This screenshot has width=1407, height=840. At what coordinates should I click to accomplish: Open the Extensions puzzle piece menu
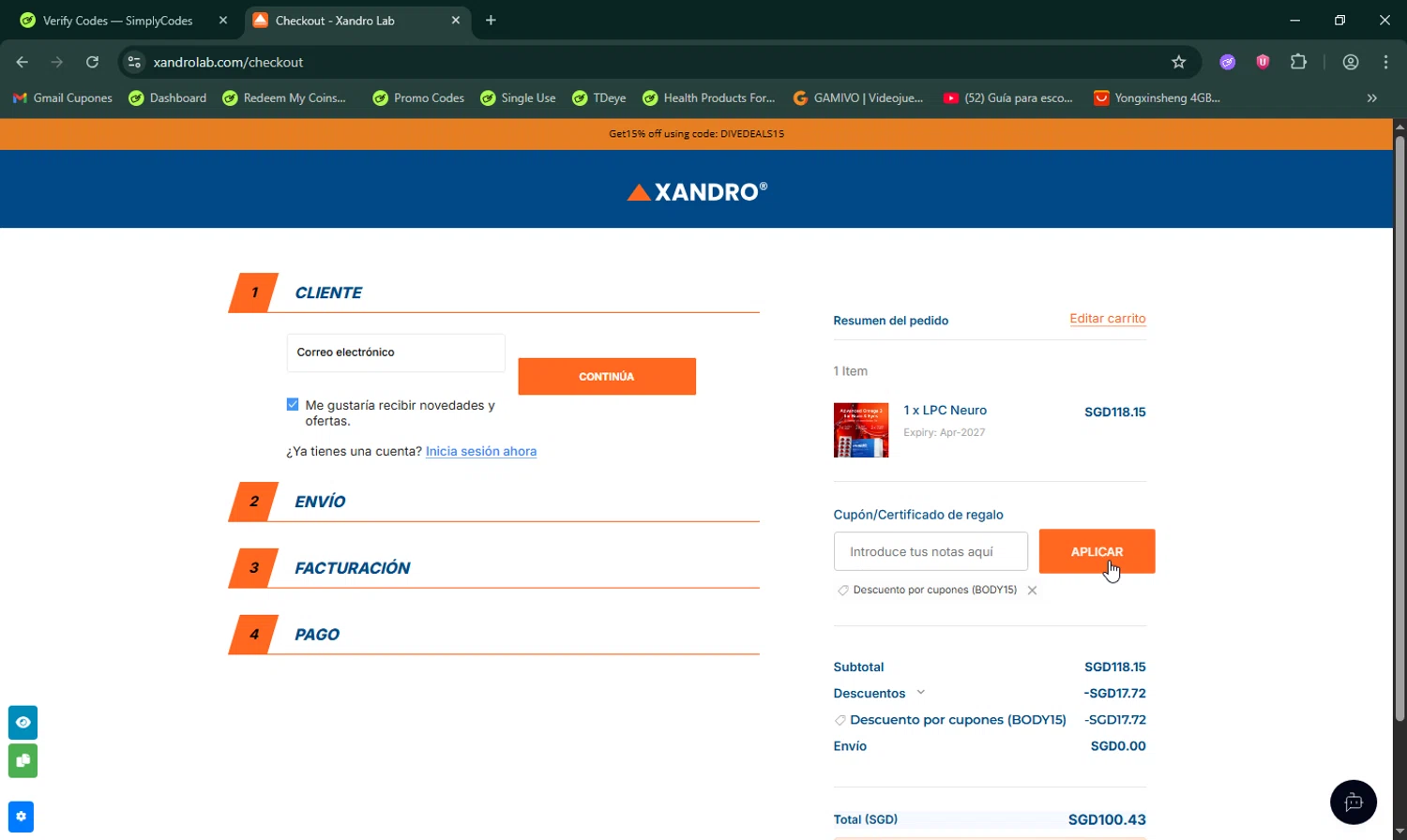pyautogui.click(x=1298, y=62)
